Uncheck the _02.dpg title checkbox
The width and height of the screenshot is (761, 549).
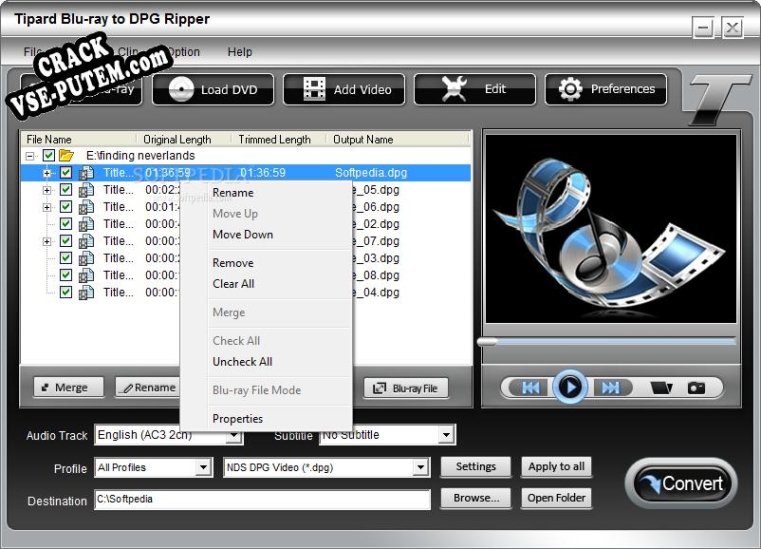66,224
